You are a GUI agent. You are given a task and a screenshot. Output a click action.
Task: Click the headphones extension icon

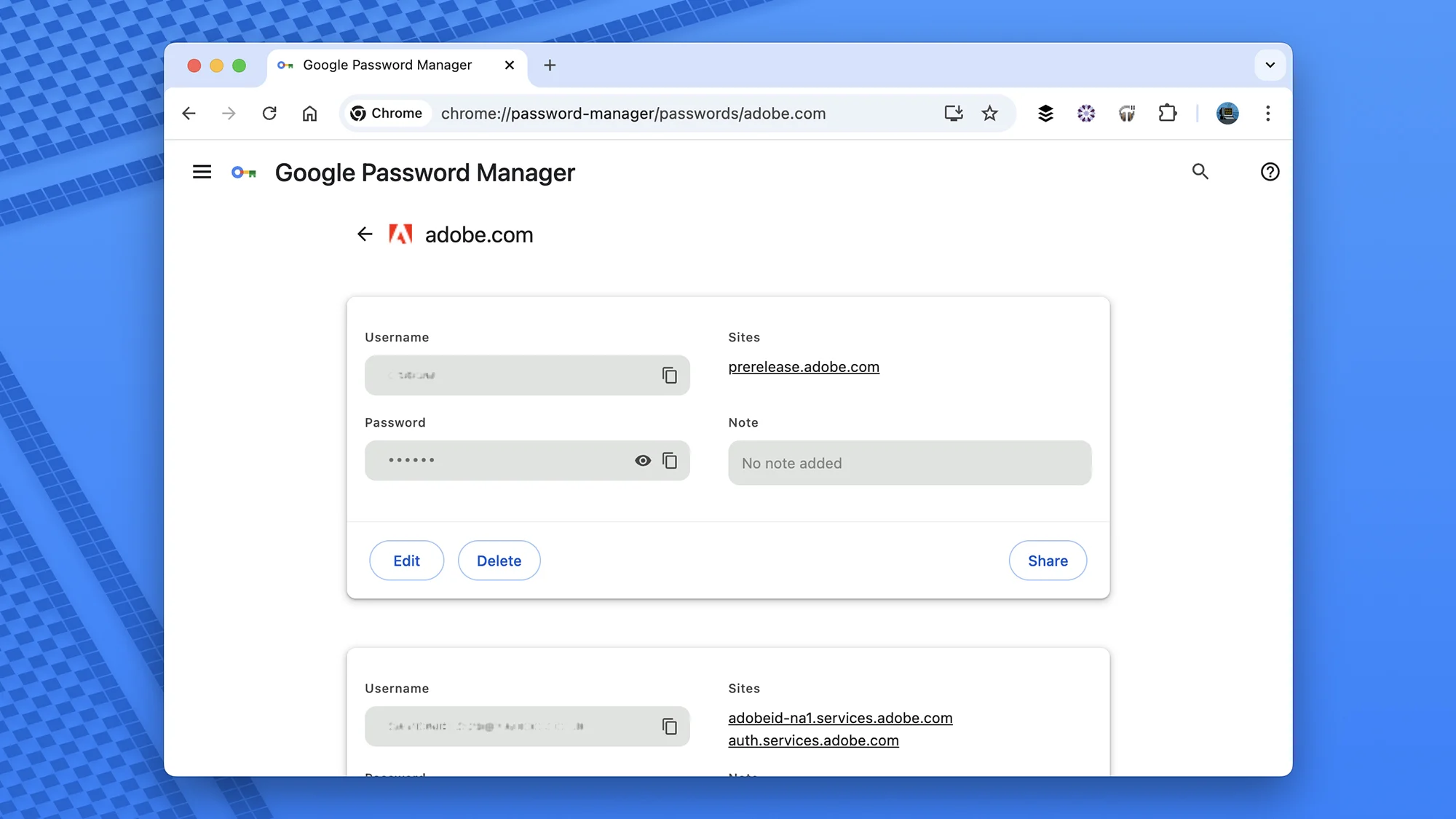[1126, 113]
